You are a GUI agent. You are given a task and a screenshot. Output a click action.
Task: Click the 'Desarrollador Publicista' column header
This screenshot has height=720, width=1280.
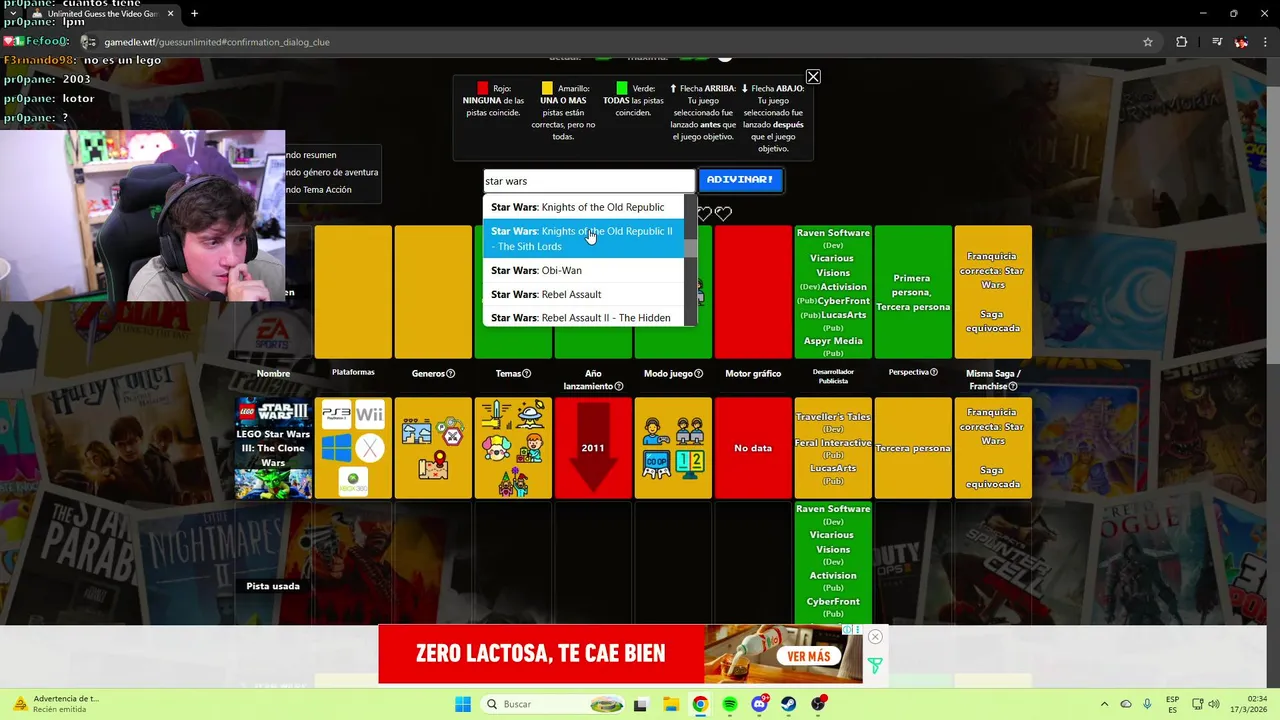833,376
